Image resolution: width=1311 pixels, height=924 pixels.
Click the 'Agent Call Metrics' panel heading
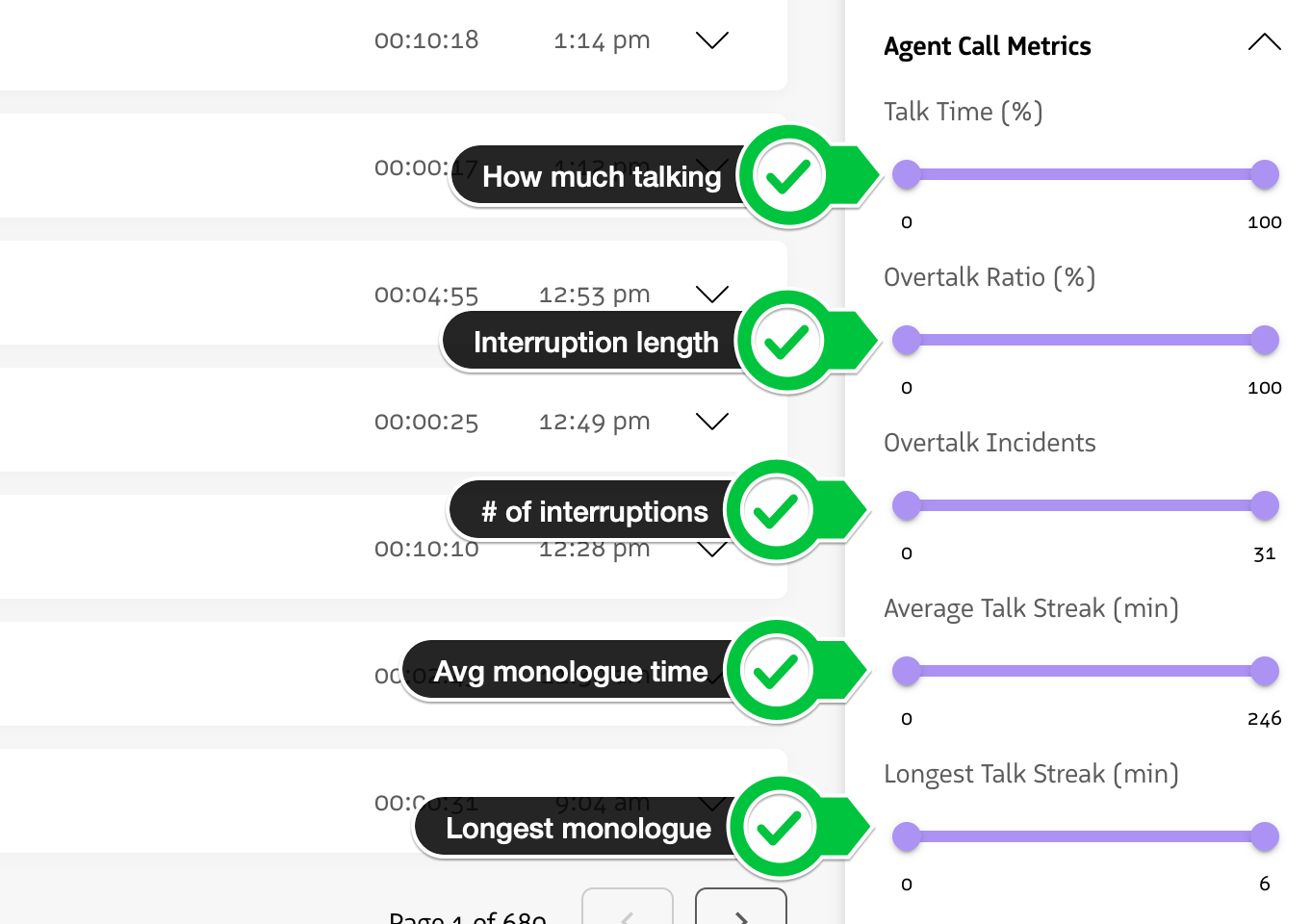point(987,45)
